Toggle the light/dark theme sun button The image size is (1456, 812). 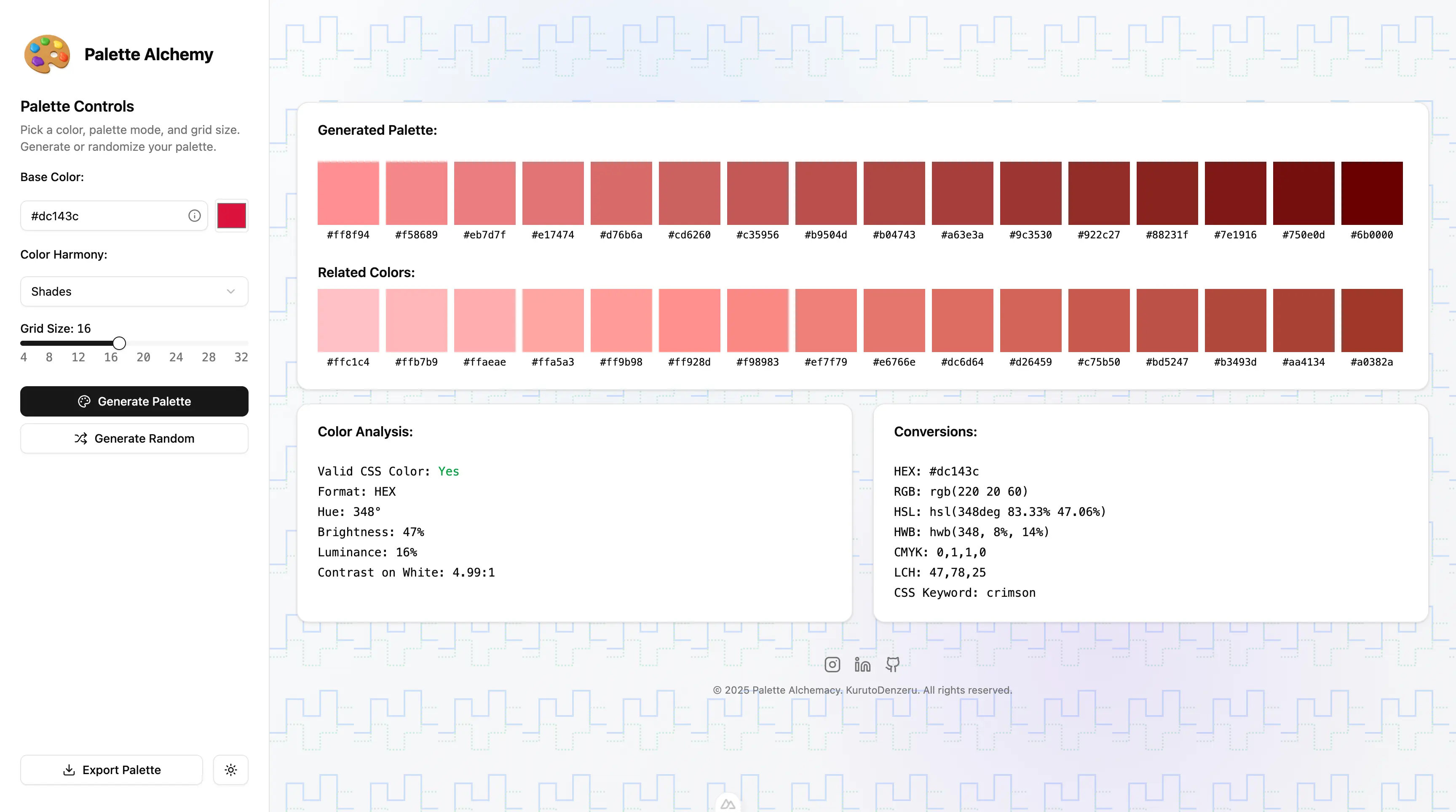(230, 769)
